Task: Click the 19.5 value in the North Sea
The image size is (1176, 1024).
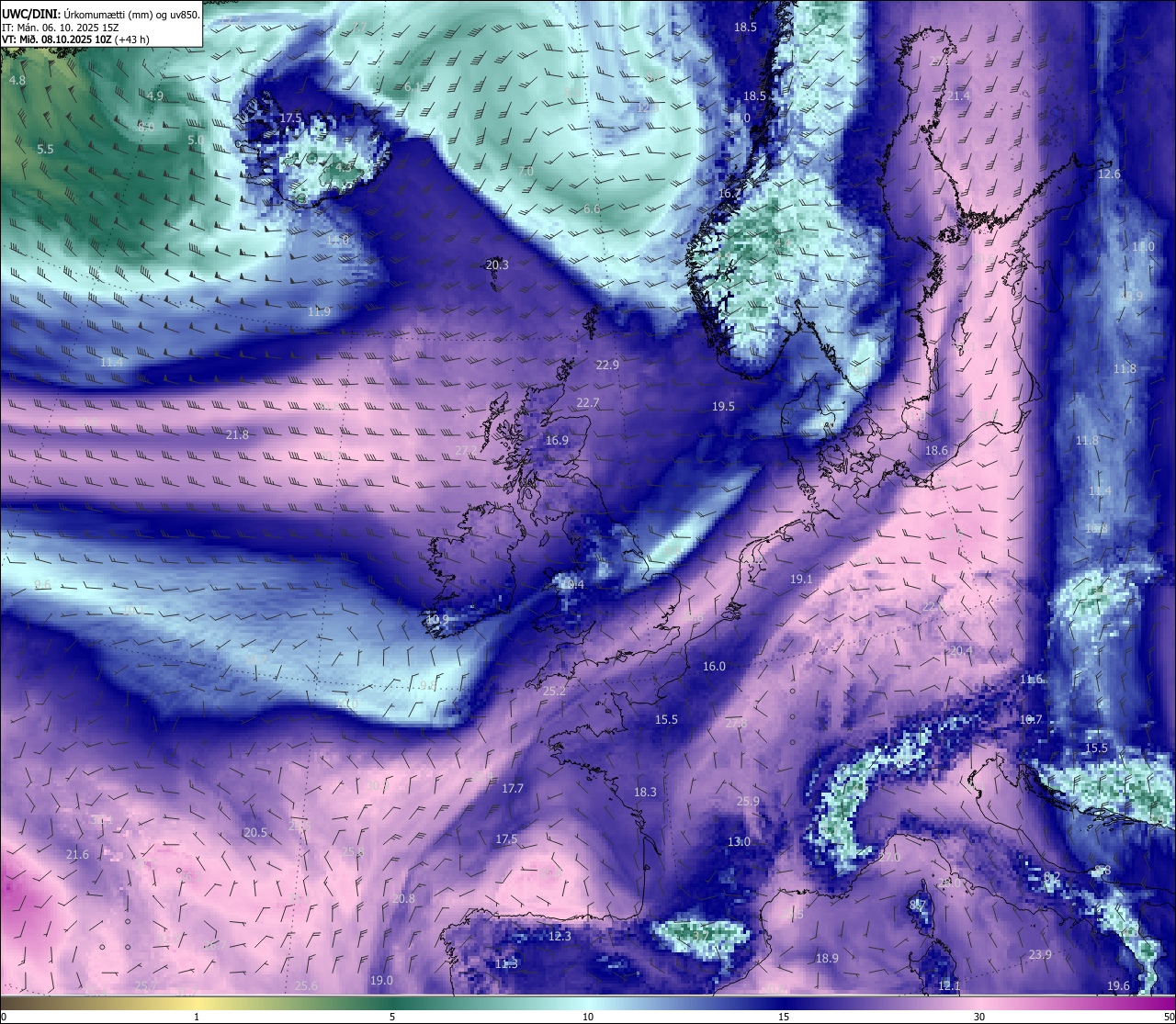Action: coord(723,406)
